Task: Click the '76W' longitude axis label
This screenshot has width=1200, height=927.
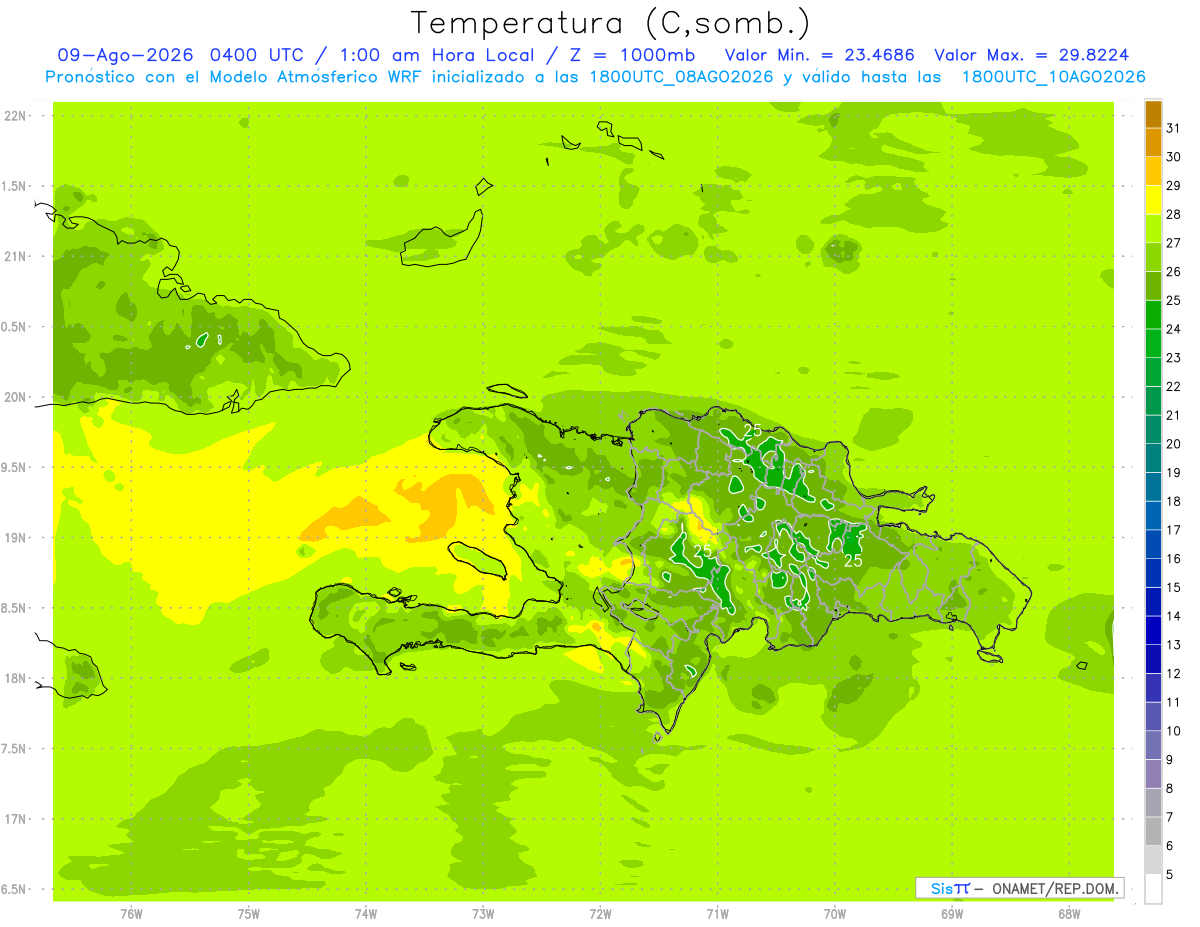Action: pos(131,913)
